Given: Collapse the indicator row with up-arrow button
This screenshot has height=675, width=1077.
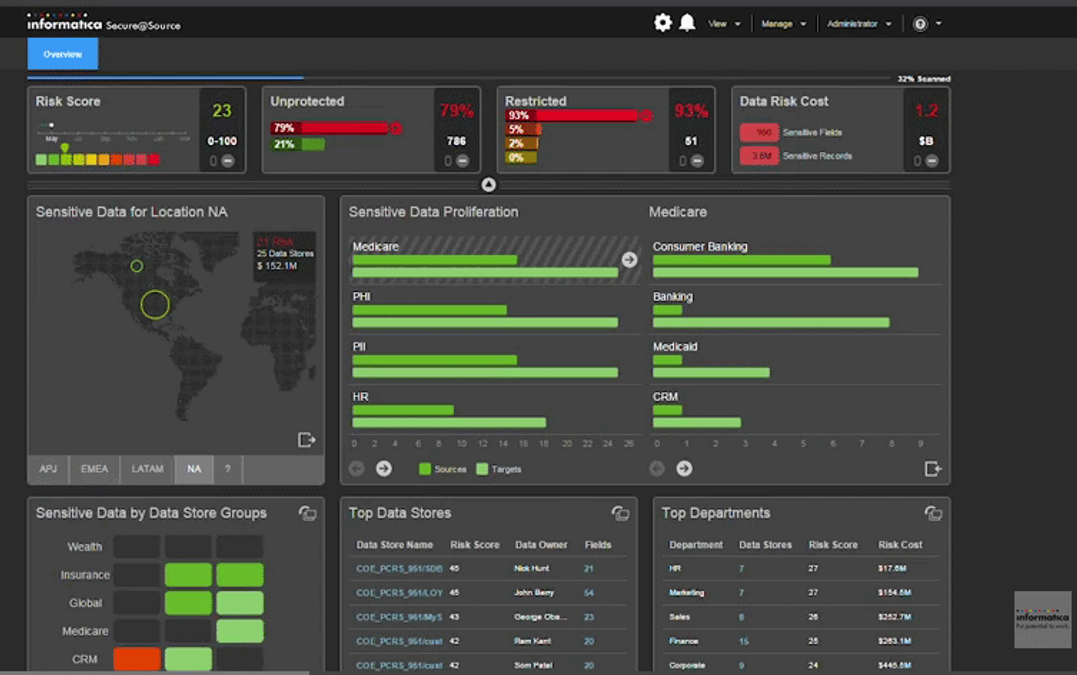Looking at the screenshot, I should click(x=488, y=184).
